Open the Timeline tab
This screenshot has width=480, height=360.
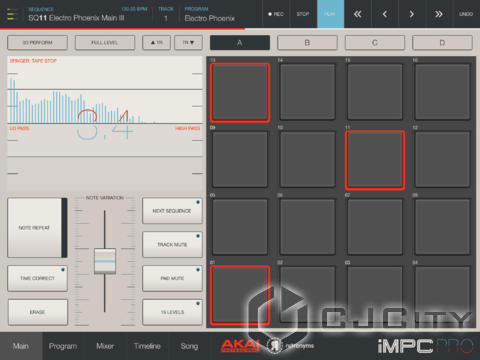click(147, 346)
